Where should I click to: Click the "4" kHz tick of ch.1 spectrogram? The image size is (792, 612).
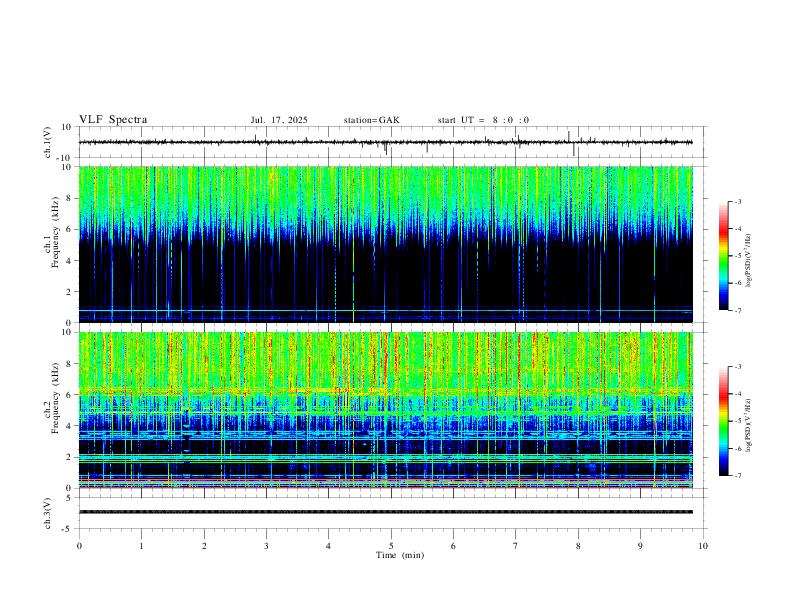70,261
